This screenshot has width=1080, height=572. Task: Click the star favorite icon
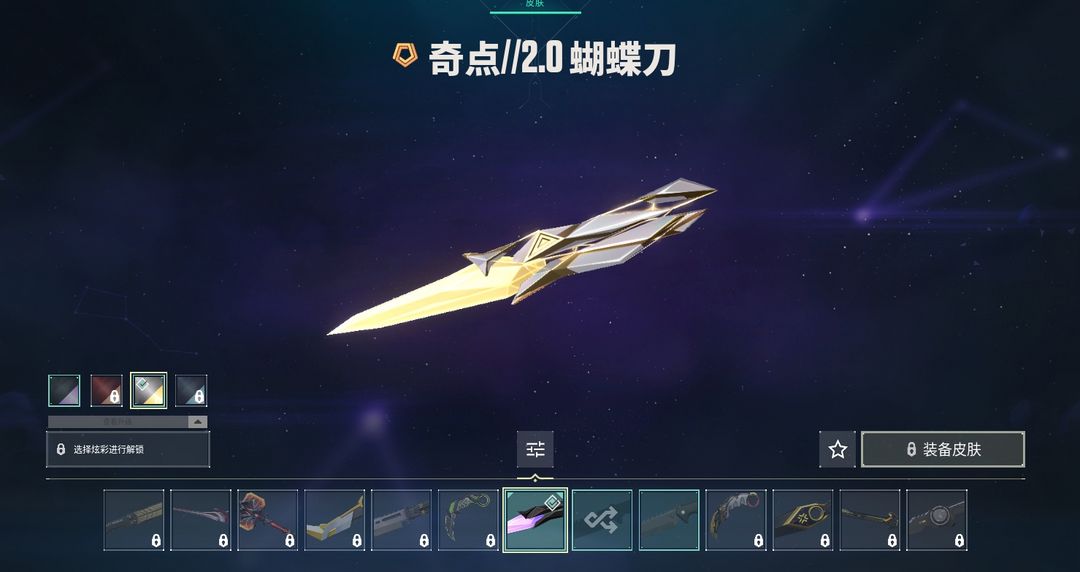click(838, 450)
